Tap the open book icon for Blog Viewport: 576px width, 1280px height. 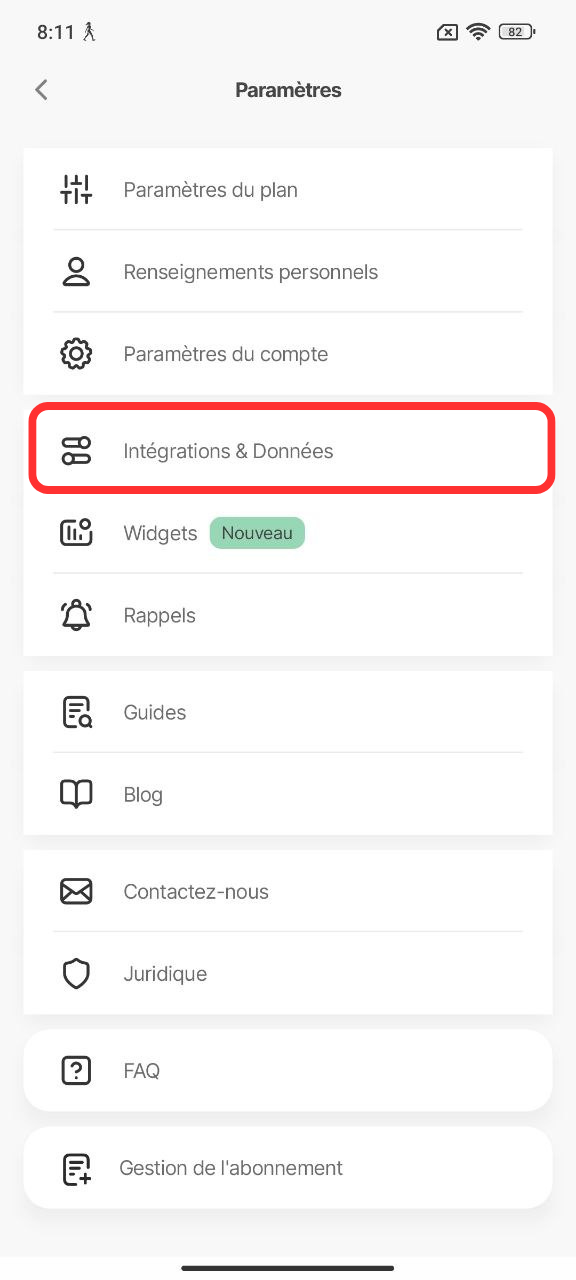(x=76, y=794)
